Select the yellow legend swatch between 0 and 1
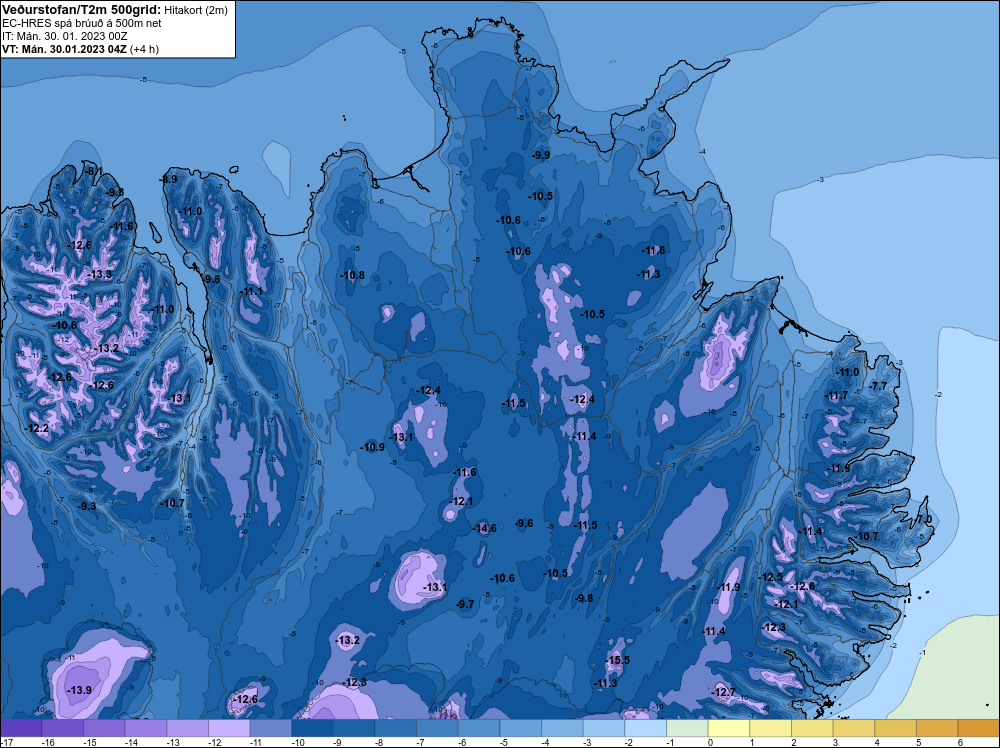 pos(729,728)
